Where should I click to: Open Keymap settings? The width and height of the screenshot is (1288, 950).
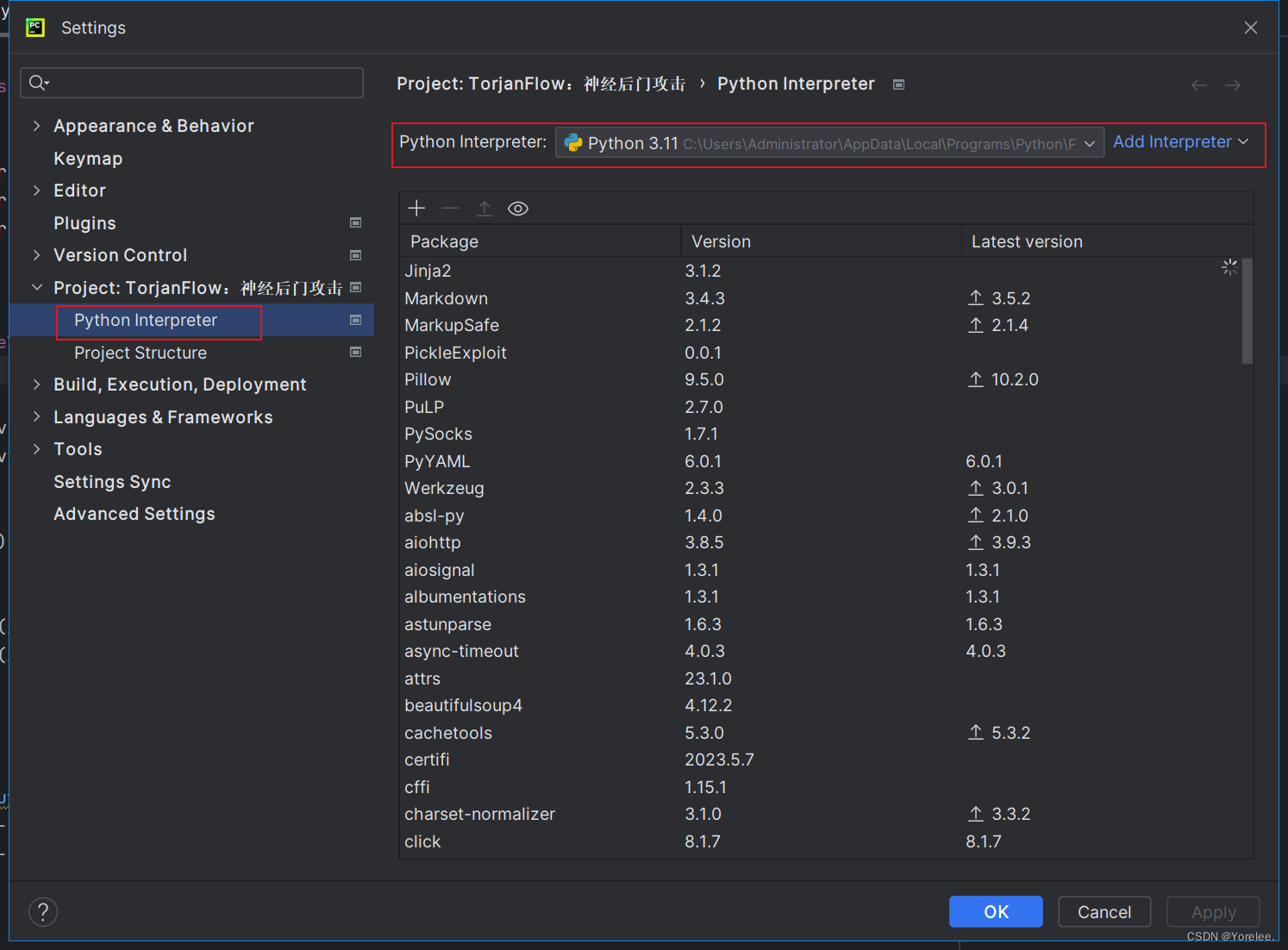pyautogui.click(x=88, y=159)
